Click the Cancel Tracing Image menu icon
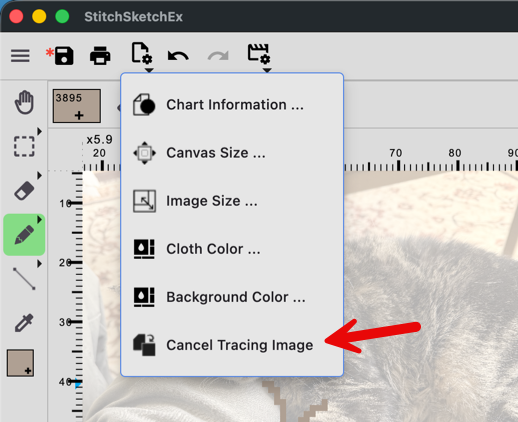Viewport: 518px width, 422px height. click(144, 345)
